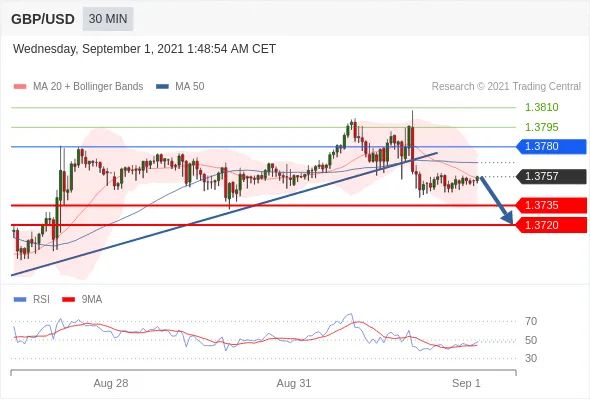Toggle the MA 50 legend label

190,87
